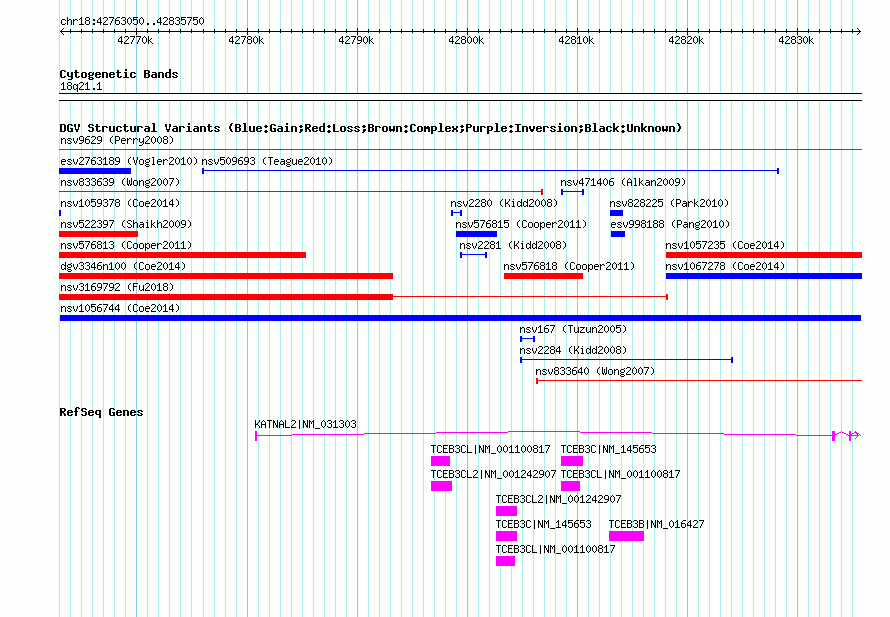This screenshot has width=890, height=617.
Task: Select the nsv9629 (Perry2008) variant label
Action: pos(117,140)
